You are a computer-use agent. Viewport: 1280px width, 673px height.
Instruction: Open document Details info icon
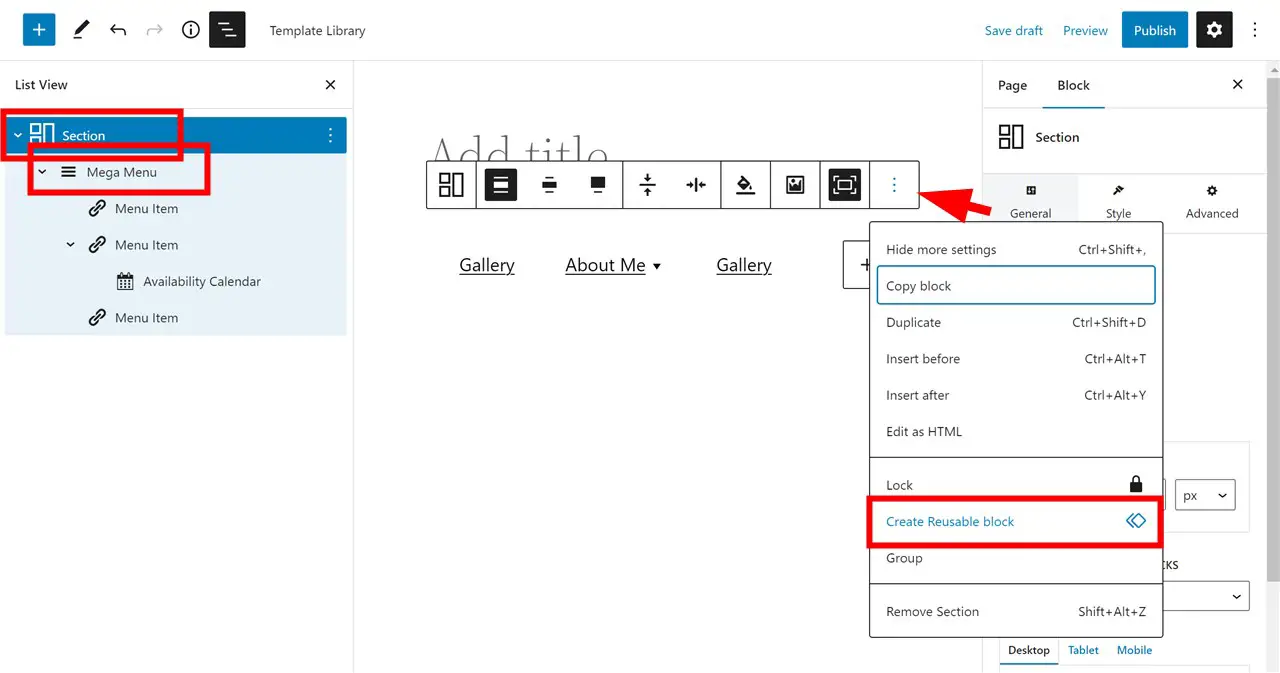point(191,30)
